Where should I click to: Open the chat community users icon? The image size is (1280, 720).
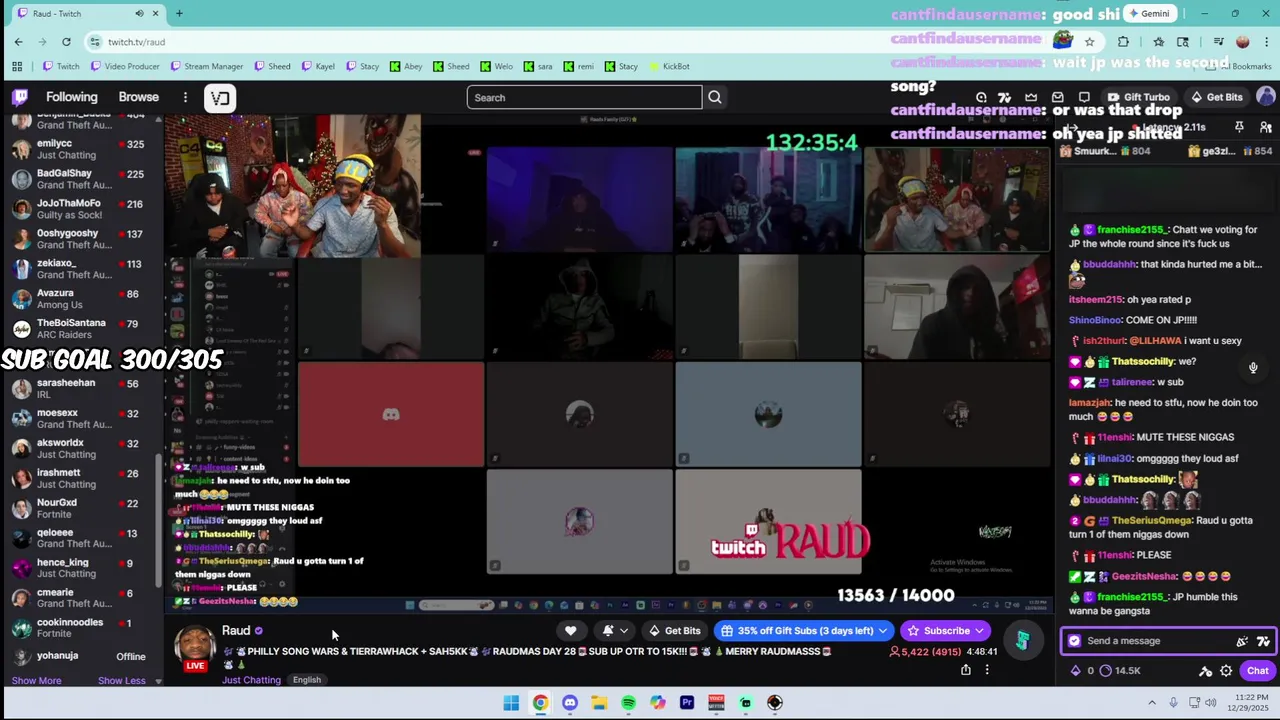(x=1265, y=127)
